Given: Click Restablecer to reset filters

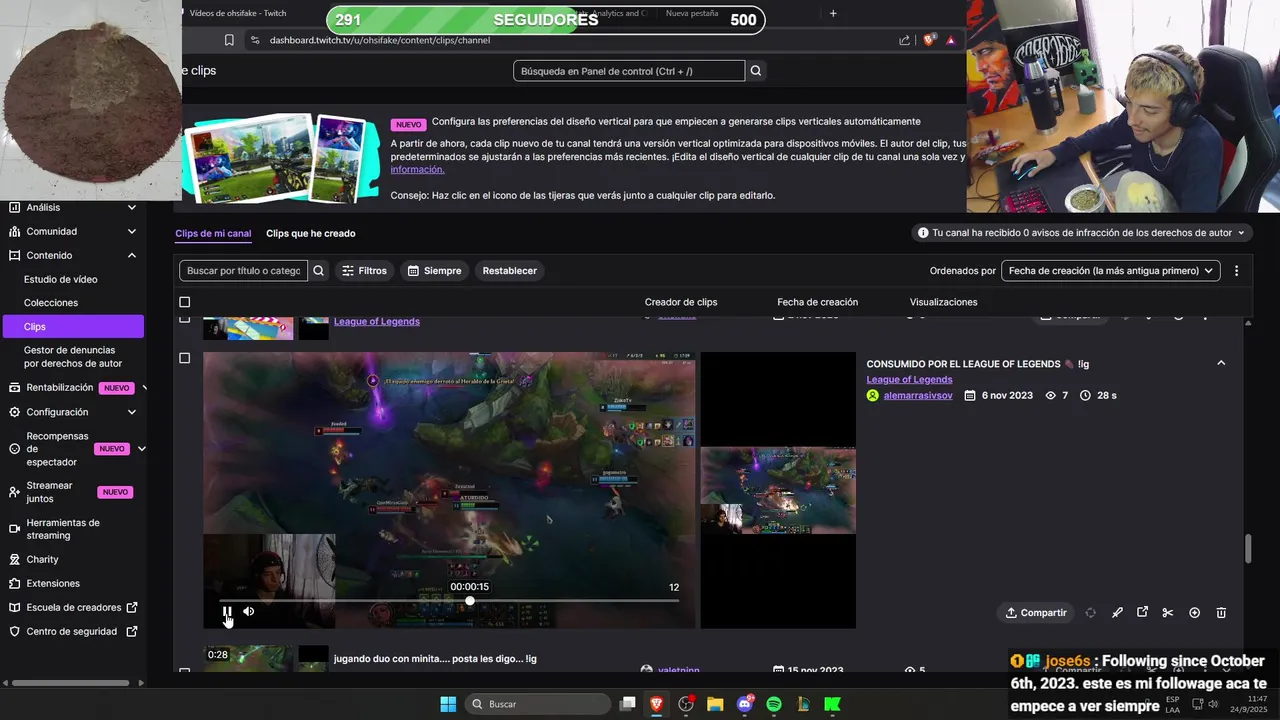Looking at the screenshot, I should tap(510, 271).
